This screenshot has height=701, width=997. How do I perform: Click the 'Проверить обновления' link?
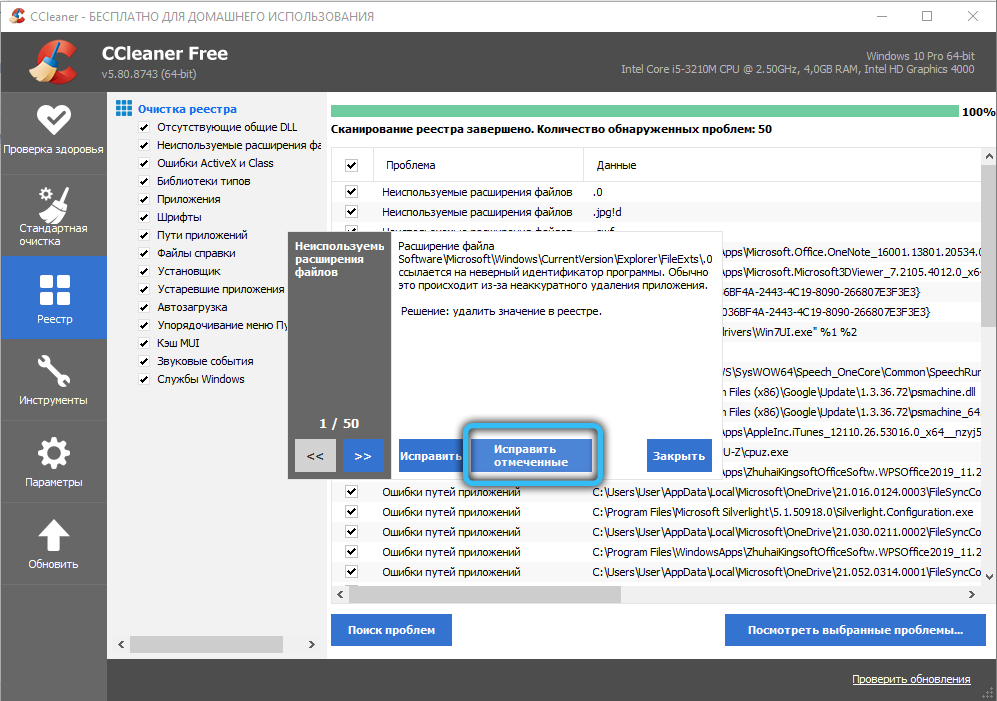click(910, 680)
